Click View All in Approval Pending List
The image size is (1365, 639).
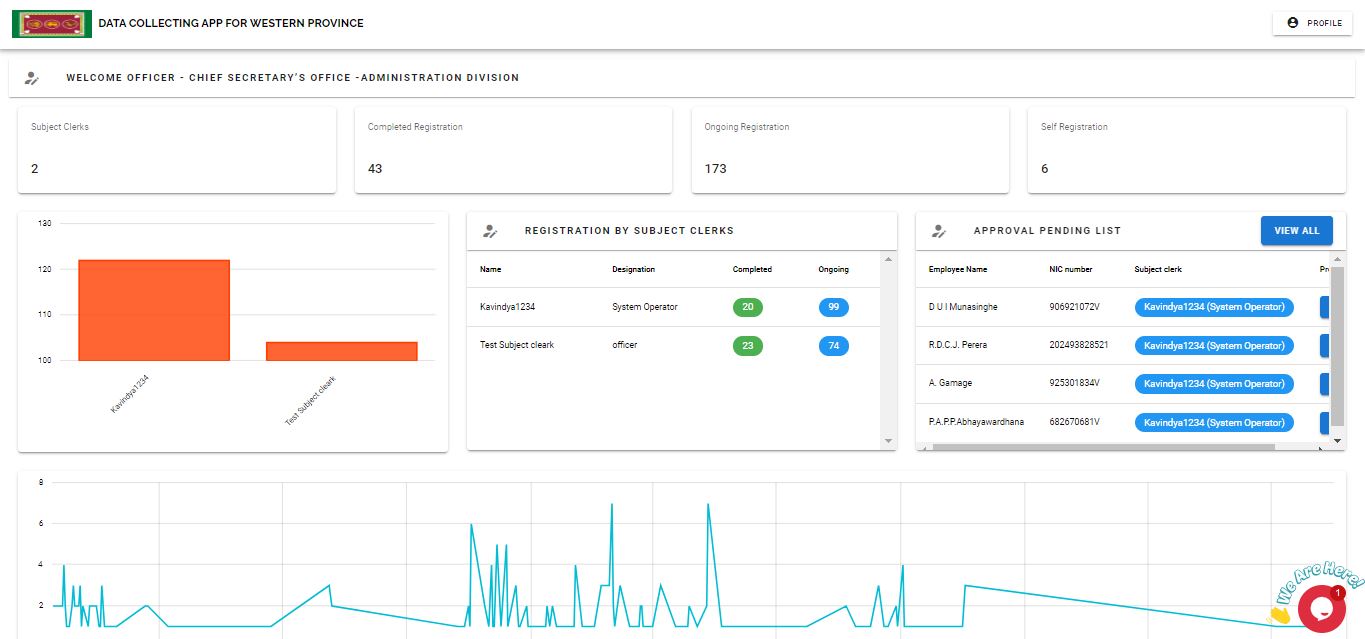coord(1297,231)
